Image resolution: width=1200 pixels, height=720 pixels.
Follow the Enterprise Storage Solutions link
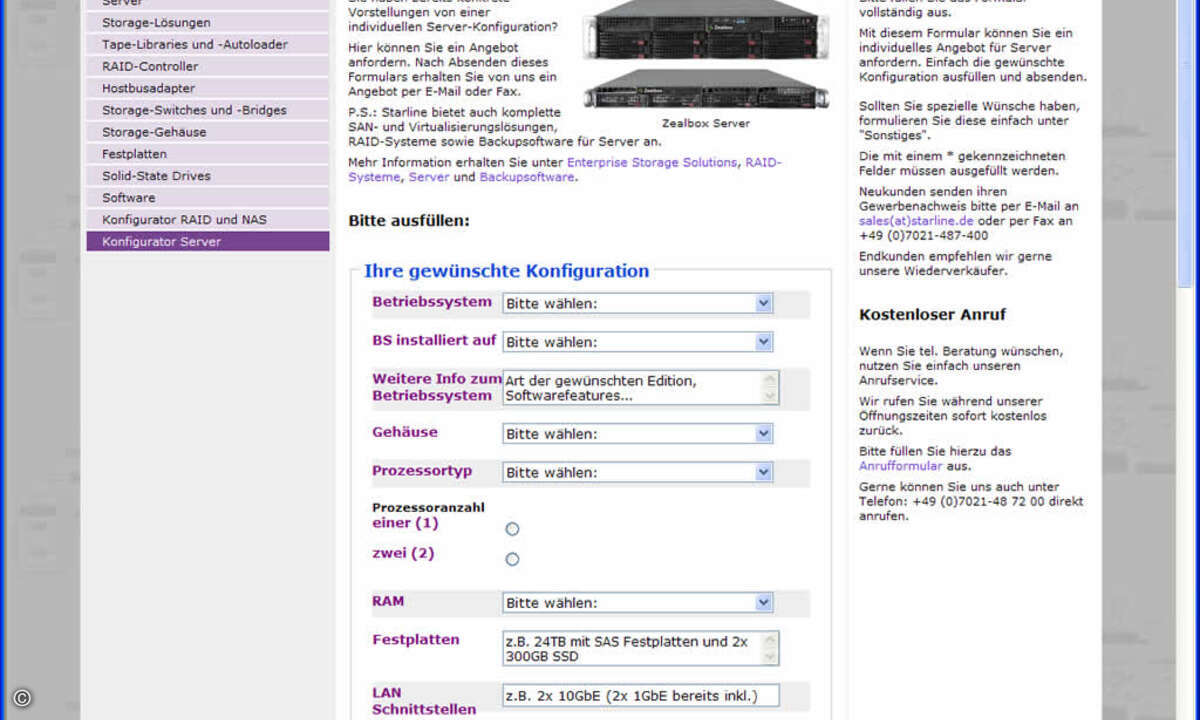point(651,162)
